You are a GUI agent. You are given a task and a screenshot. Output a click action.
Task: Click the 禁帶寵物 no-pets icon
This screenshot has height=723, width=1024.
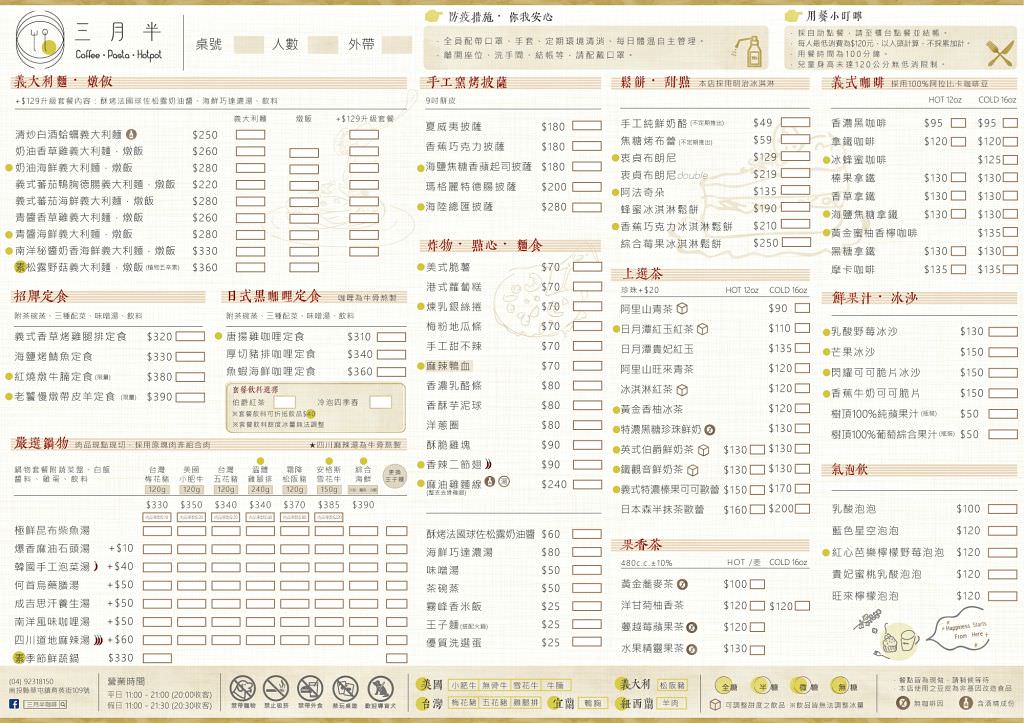(243, 688)
